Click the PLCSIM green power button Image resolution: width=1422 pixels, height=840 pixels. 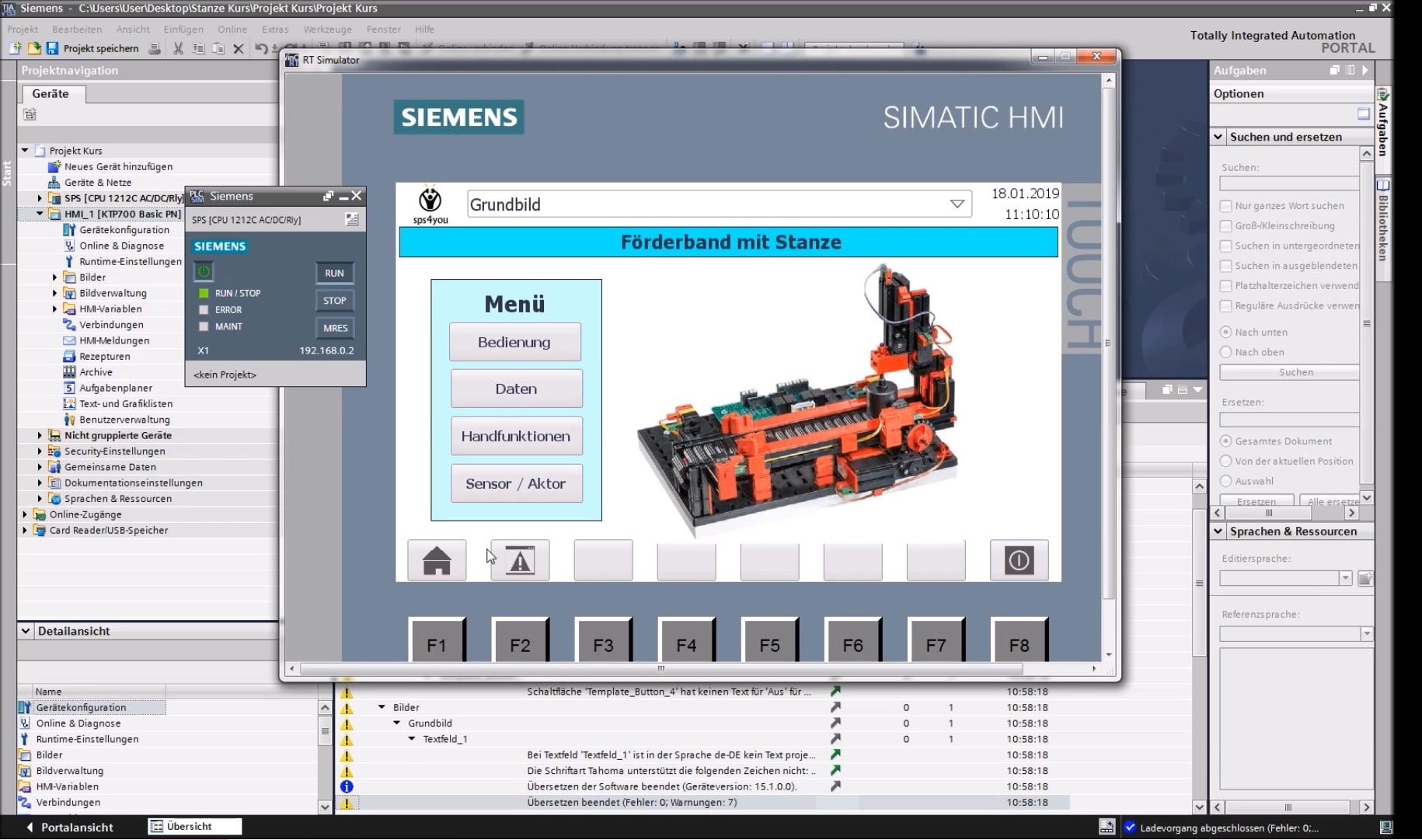(x=204, y=272)
